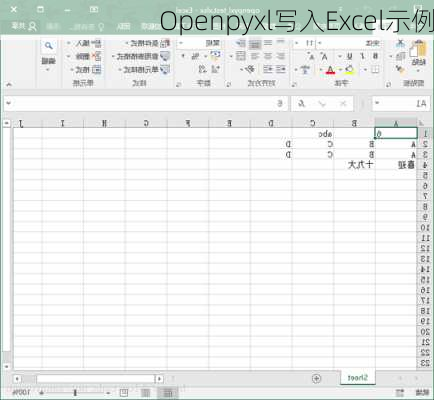Click the Cut scissors icon
The height and width of the screenshot is (400, 434).
400,43
